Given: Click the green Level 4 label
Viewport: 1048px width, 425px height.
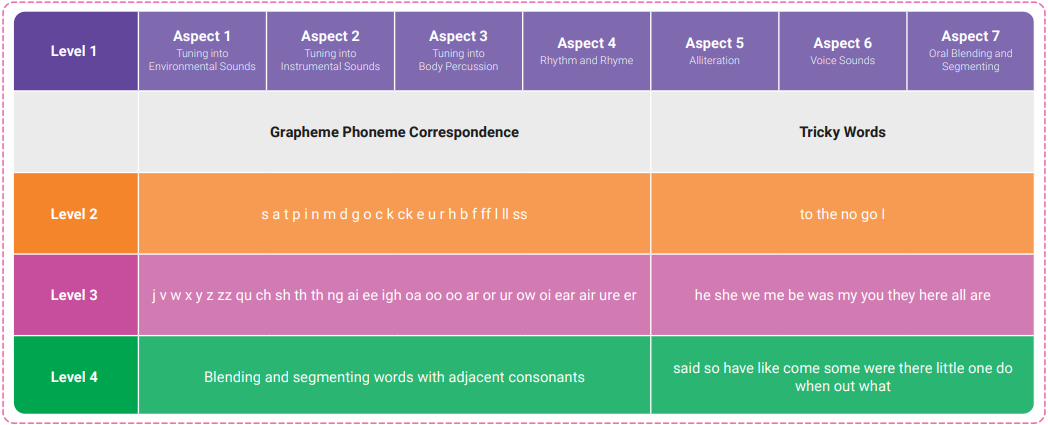Looking at the screenshot, I should click(75, 377).
